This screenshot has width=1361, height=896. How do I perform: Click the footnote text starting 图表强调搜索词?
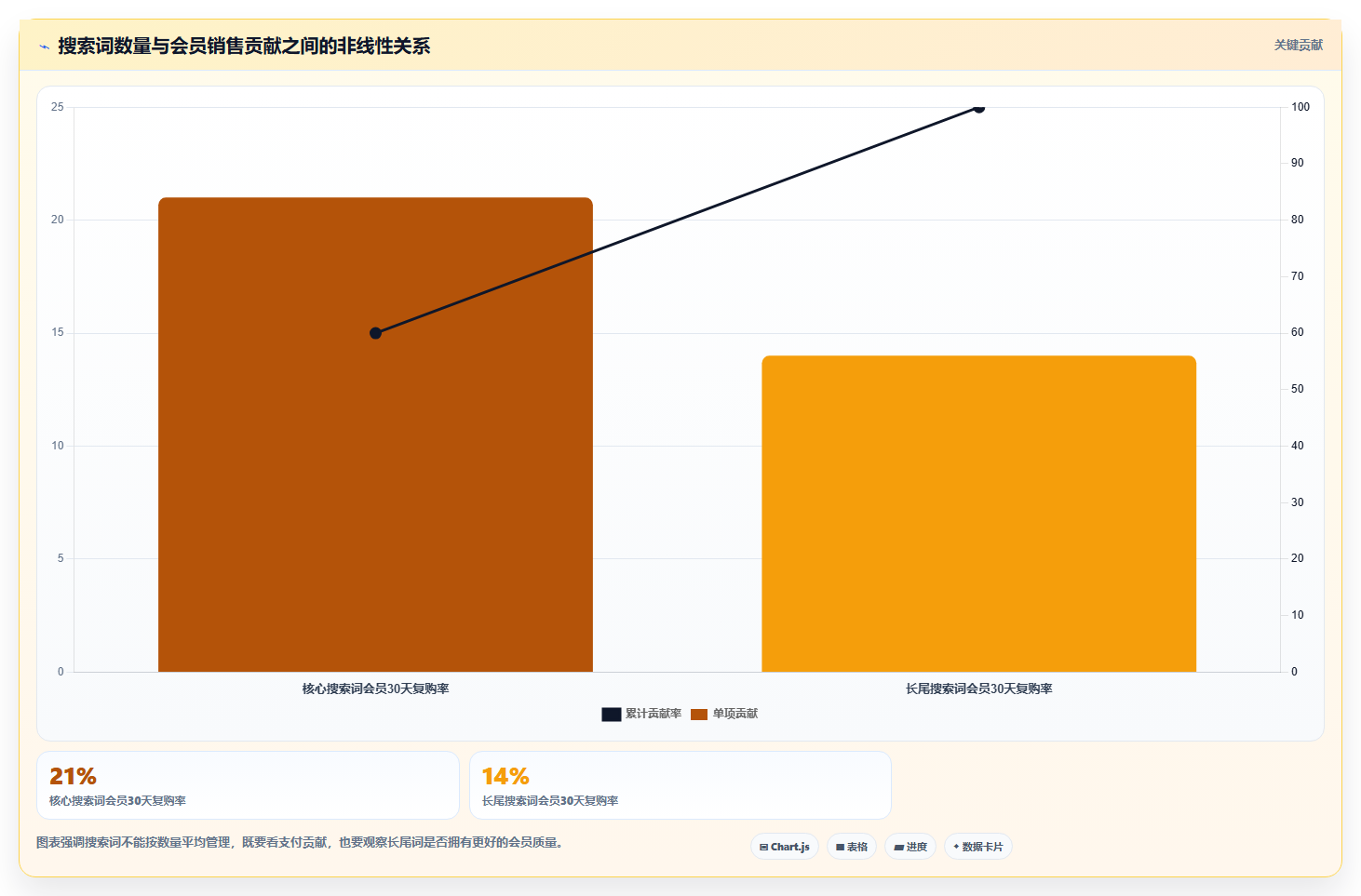(x=300, y=842)
